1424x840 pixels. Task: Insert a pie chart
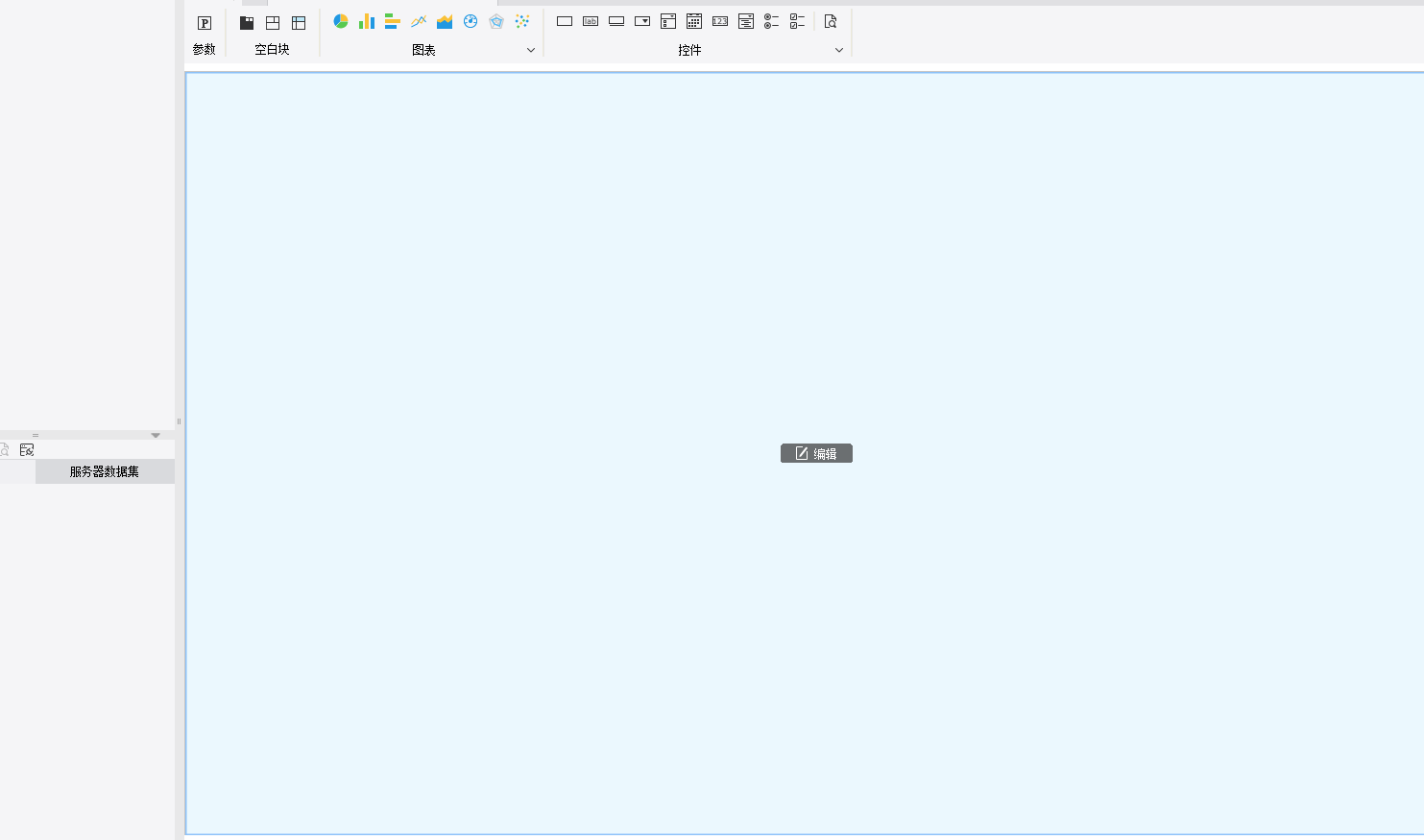point(341,21)
